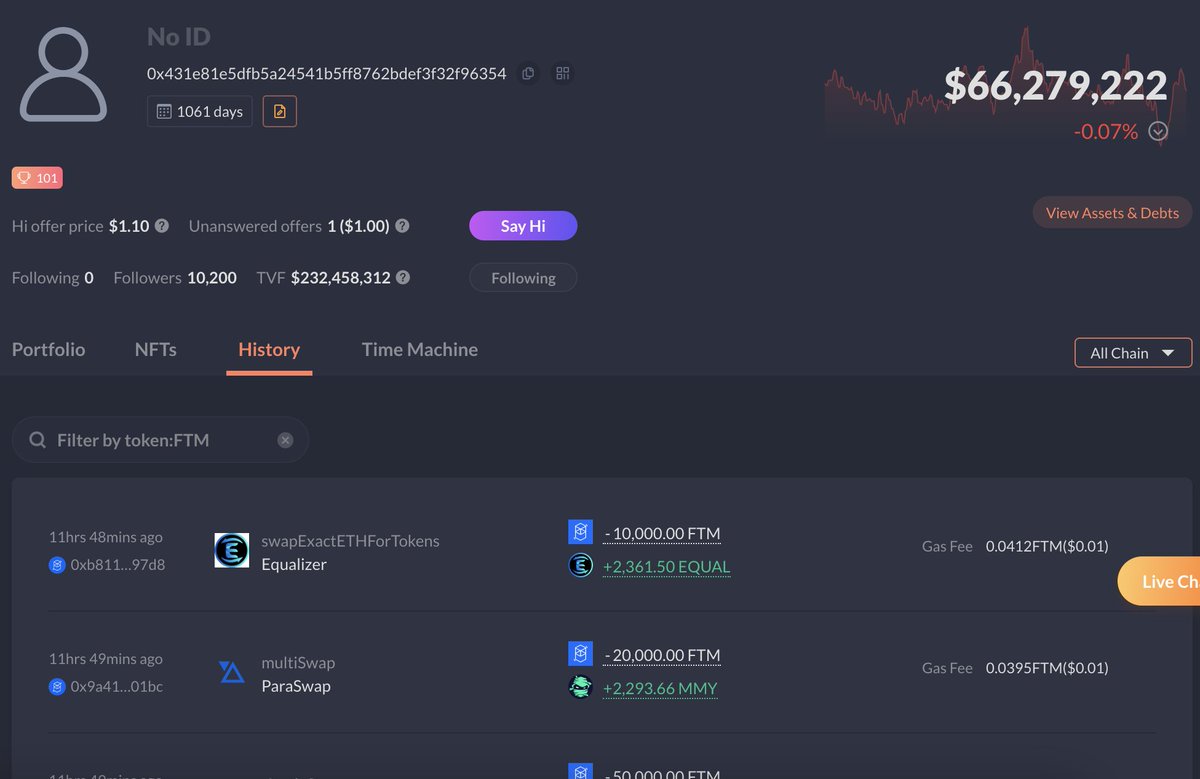
Task: Click +2,361.50 EQUAL amount link
Action: (667, 567)
